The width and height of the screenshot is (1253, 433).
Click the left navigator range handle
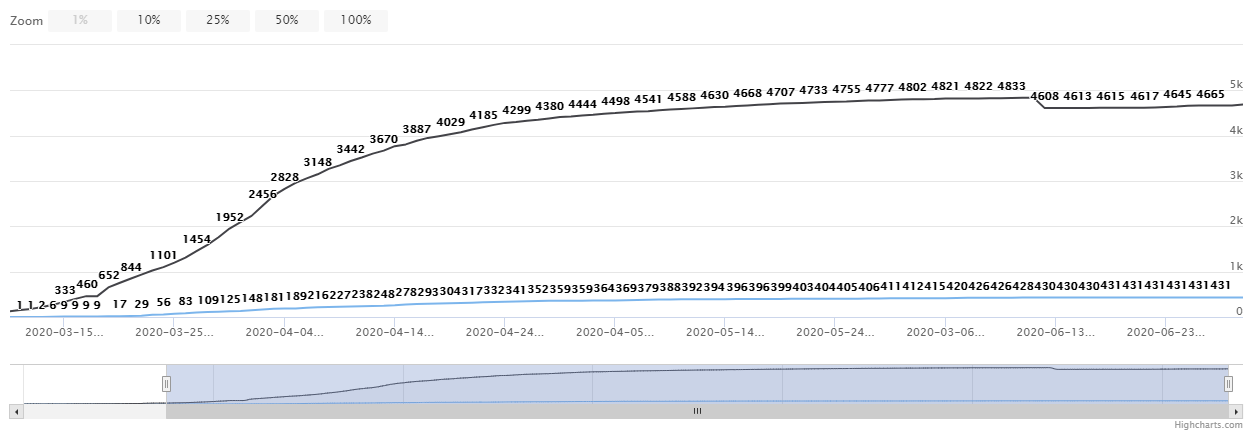tap(167, 383)
